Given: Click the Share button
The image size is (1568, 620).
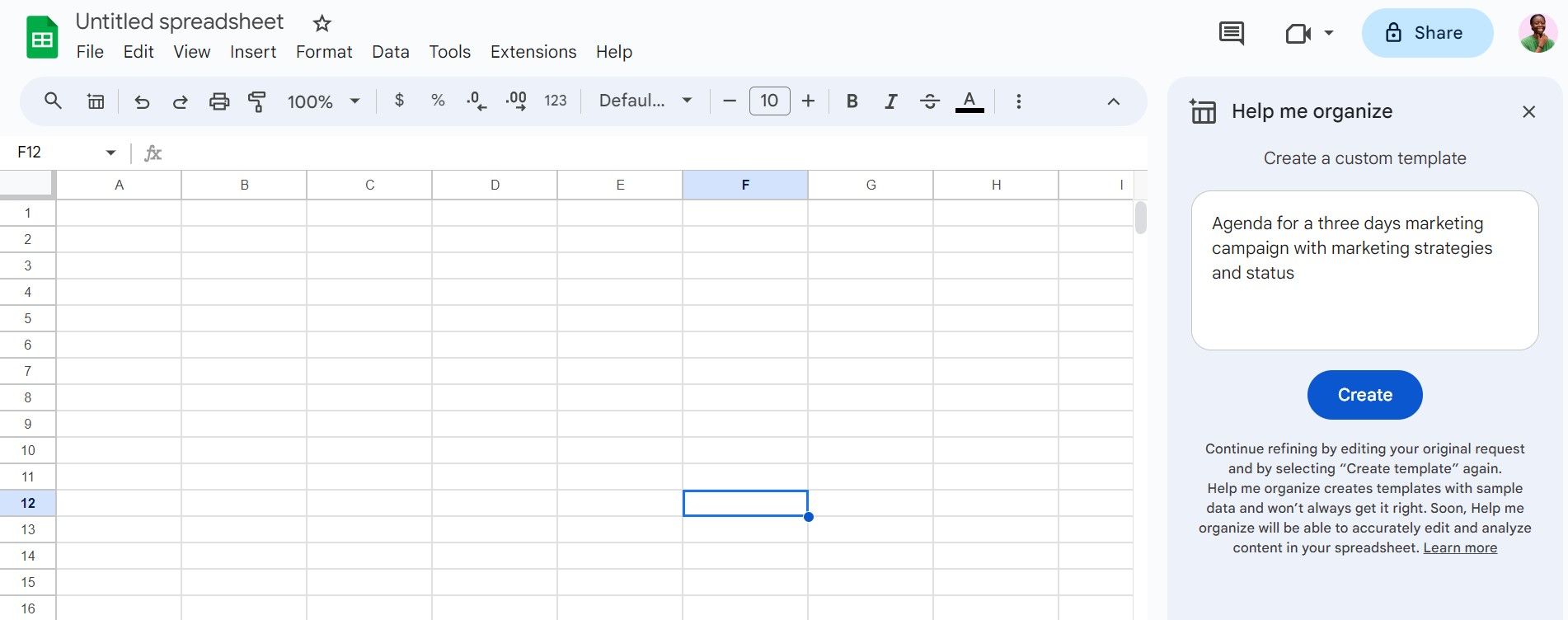Looking at the screenshot, I should point(1427,33).
